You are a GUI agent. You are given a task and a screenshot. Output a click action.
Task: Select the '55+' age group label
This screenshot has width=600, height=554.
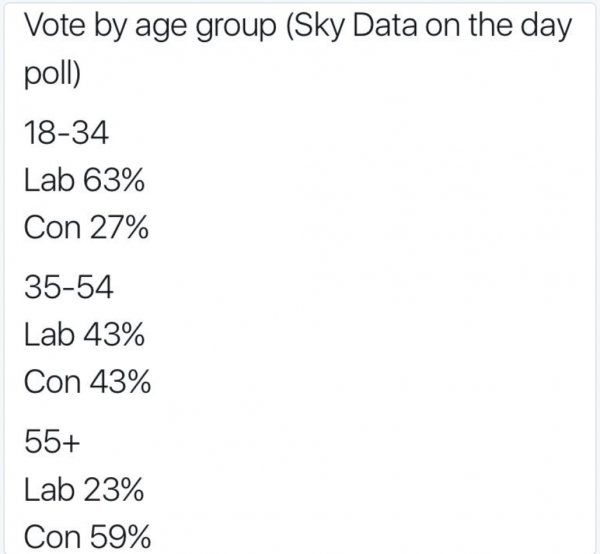pos(52,441)
